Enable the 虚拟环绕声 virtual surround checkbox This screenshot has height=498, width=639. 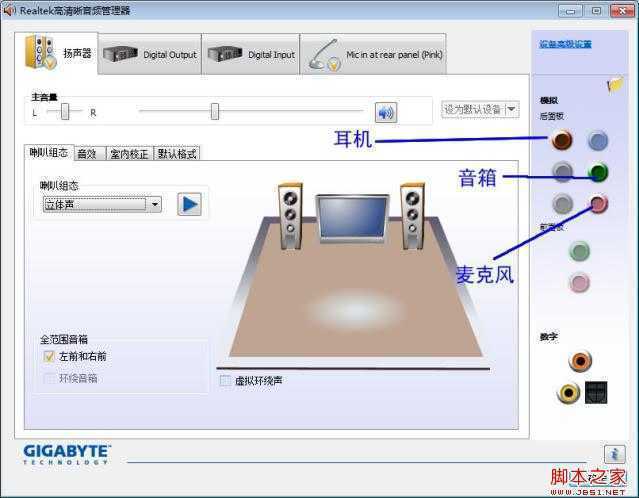coord(225,381)
